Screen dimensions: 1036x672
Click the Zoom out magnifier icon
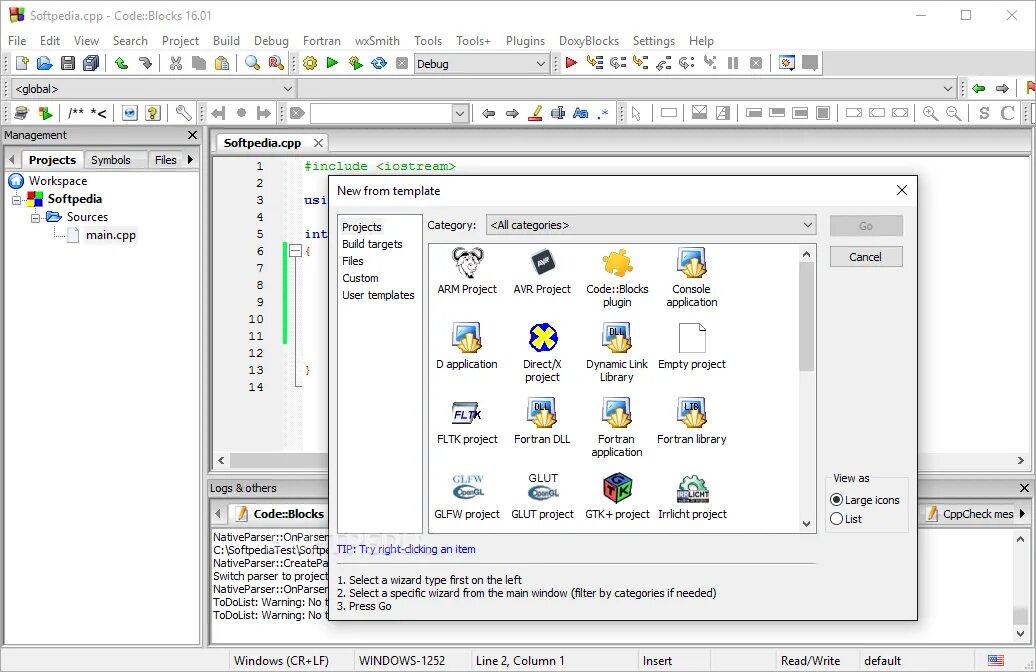(x=953, y=113)
